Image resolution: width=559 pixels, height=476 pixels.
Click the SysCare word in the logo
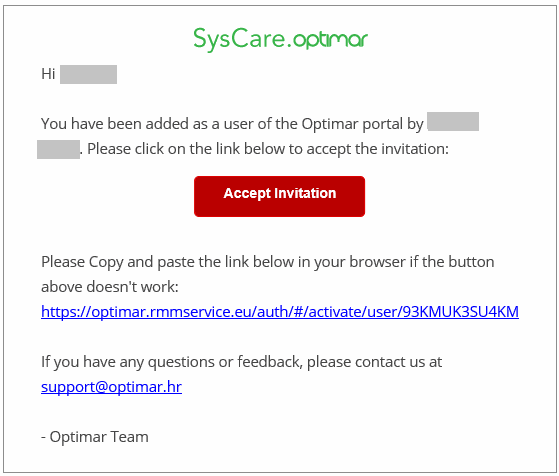tap(239, 39)
